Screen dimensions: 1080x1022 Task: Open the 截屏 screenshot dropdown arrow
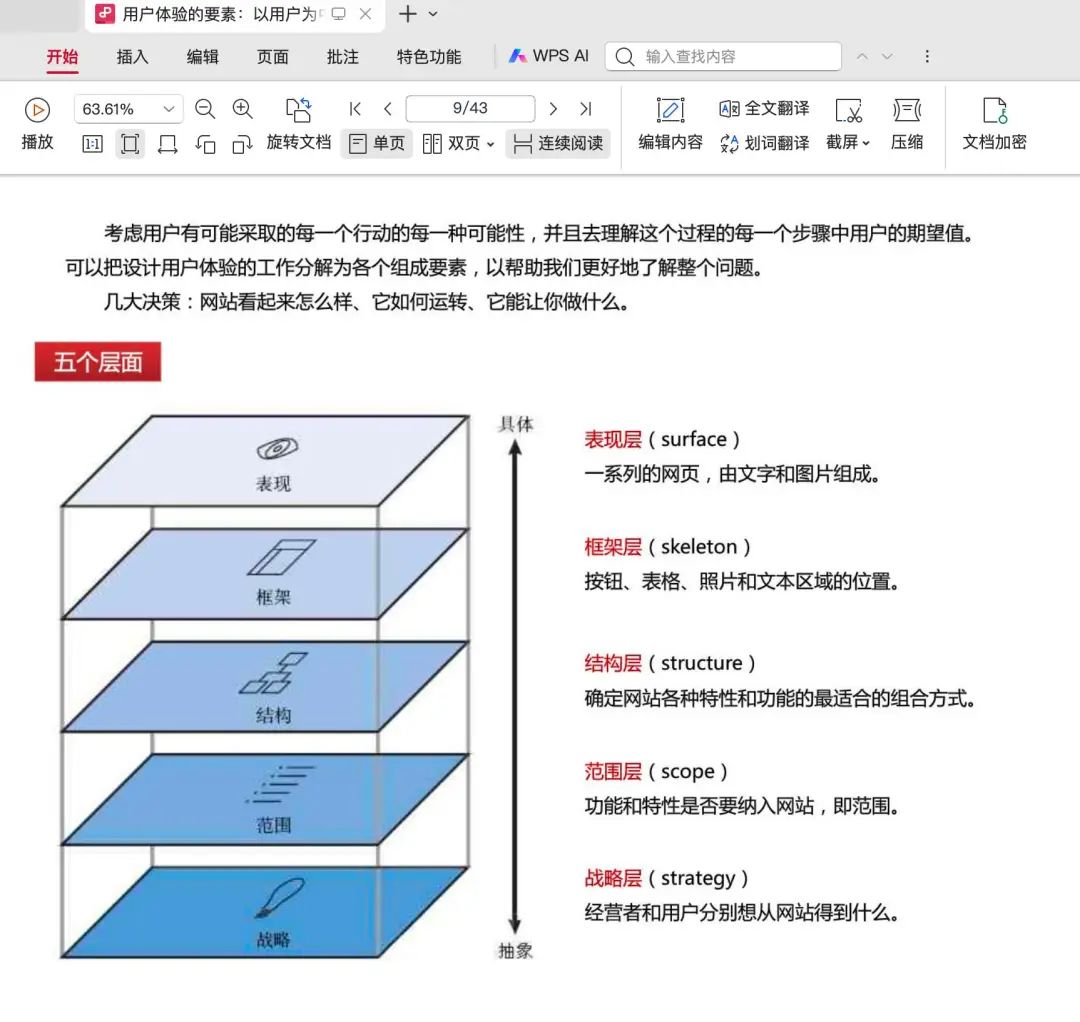(868, 144)
